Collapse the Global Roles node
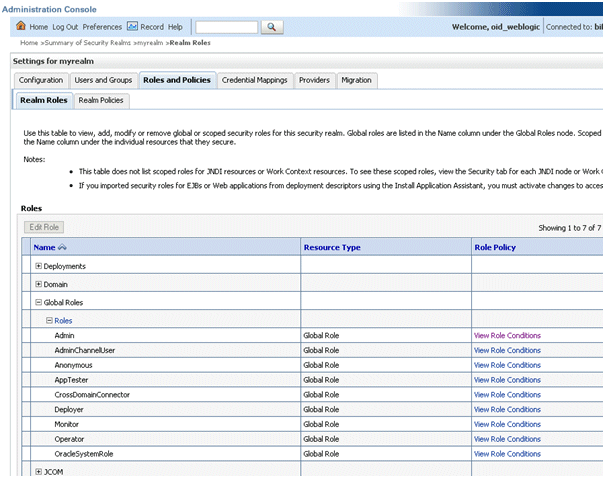The height and width of the screenshot is (477, 604). coord(39,302)
